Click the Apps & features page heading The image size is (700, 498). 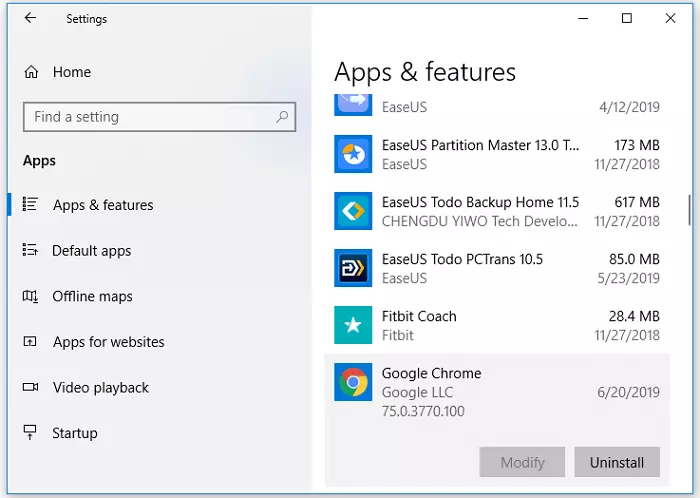coord(425,72)
